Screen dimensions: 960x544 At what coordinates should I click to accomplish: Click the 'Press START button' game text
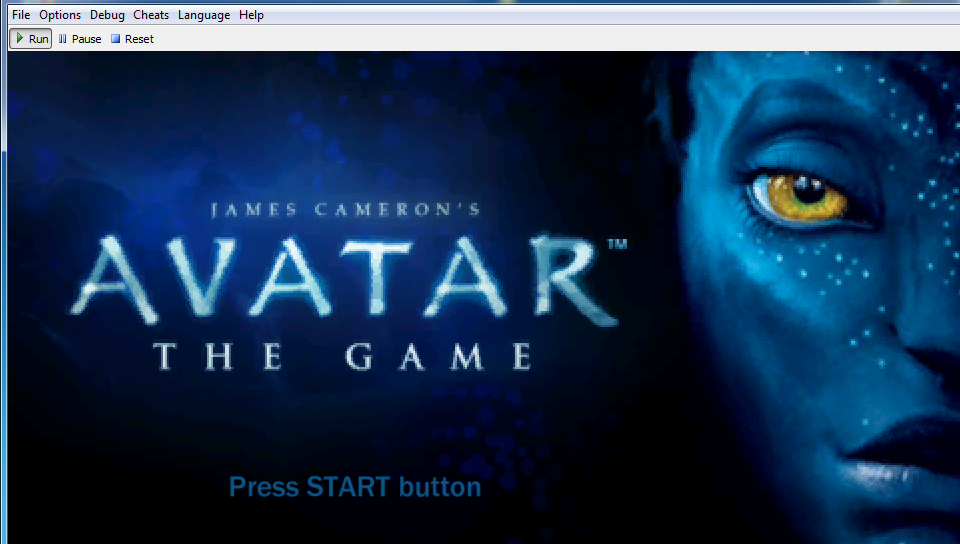(x=355, y=487)
